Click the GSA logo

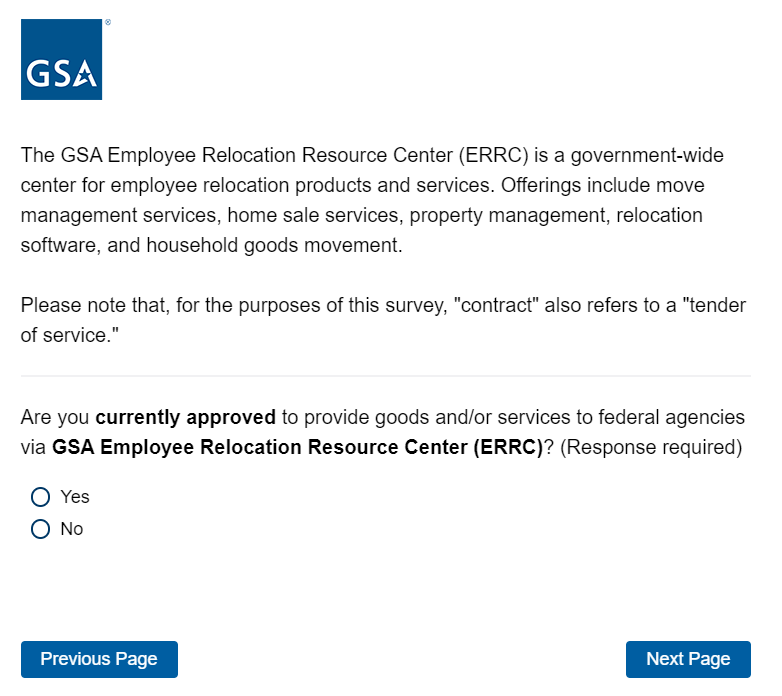tap(61, 59)
